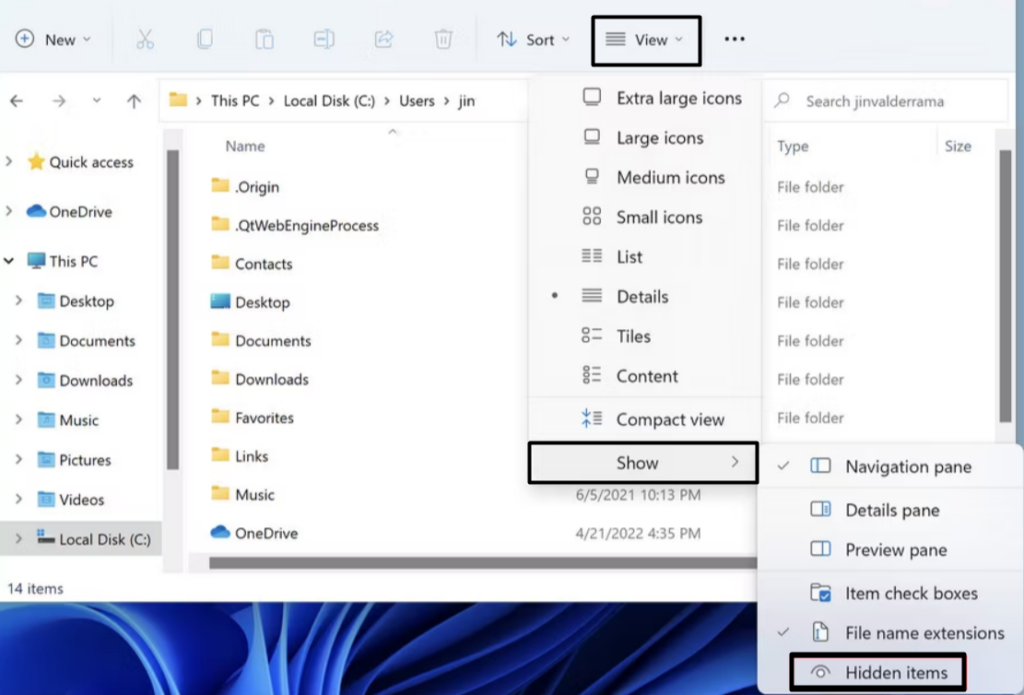The width and height of the screenshot is (1024, 695).
Task: Choose Tiles layout from View menu
Action: pos(633,337)
